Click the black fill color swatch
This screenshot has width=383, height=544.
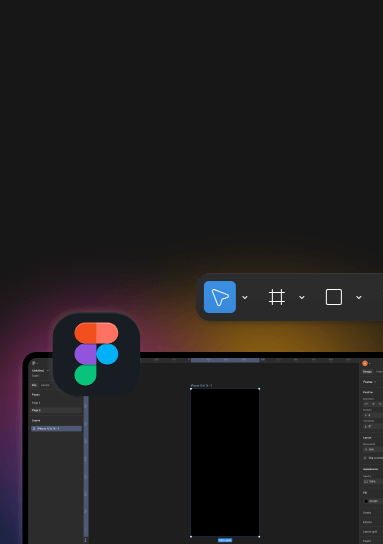[x=366, y=501]
